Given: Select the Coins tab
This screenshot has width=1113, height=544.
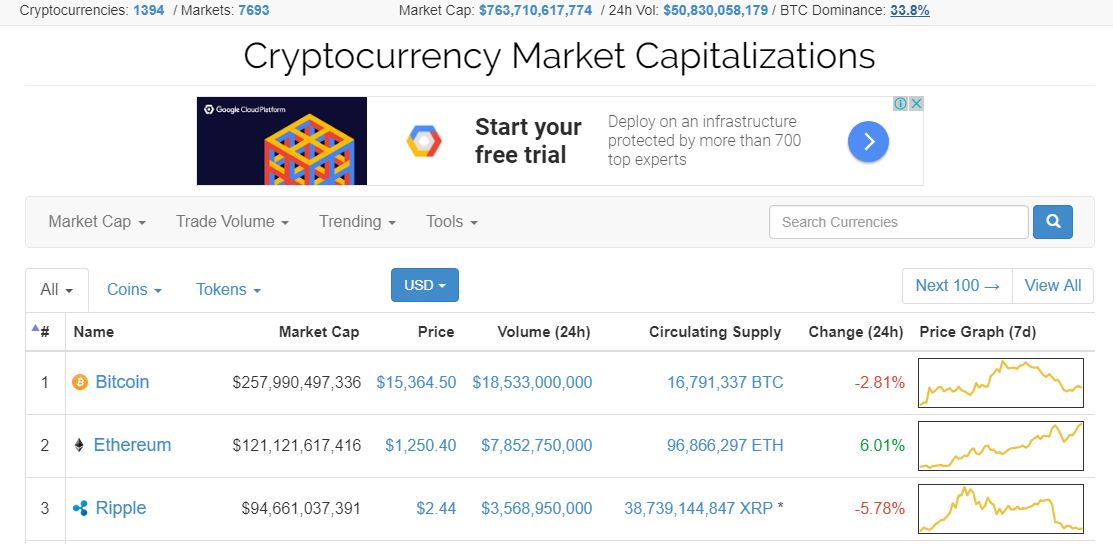Looking at the screenshot, I should [x=134, y=290].
